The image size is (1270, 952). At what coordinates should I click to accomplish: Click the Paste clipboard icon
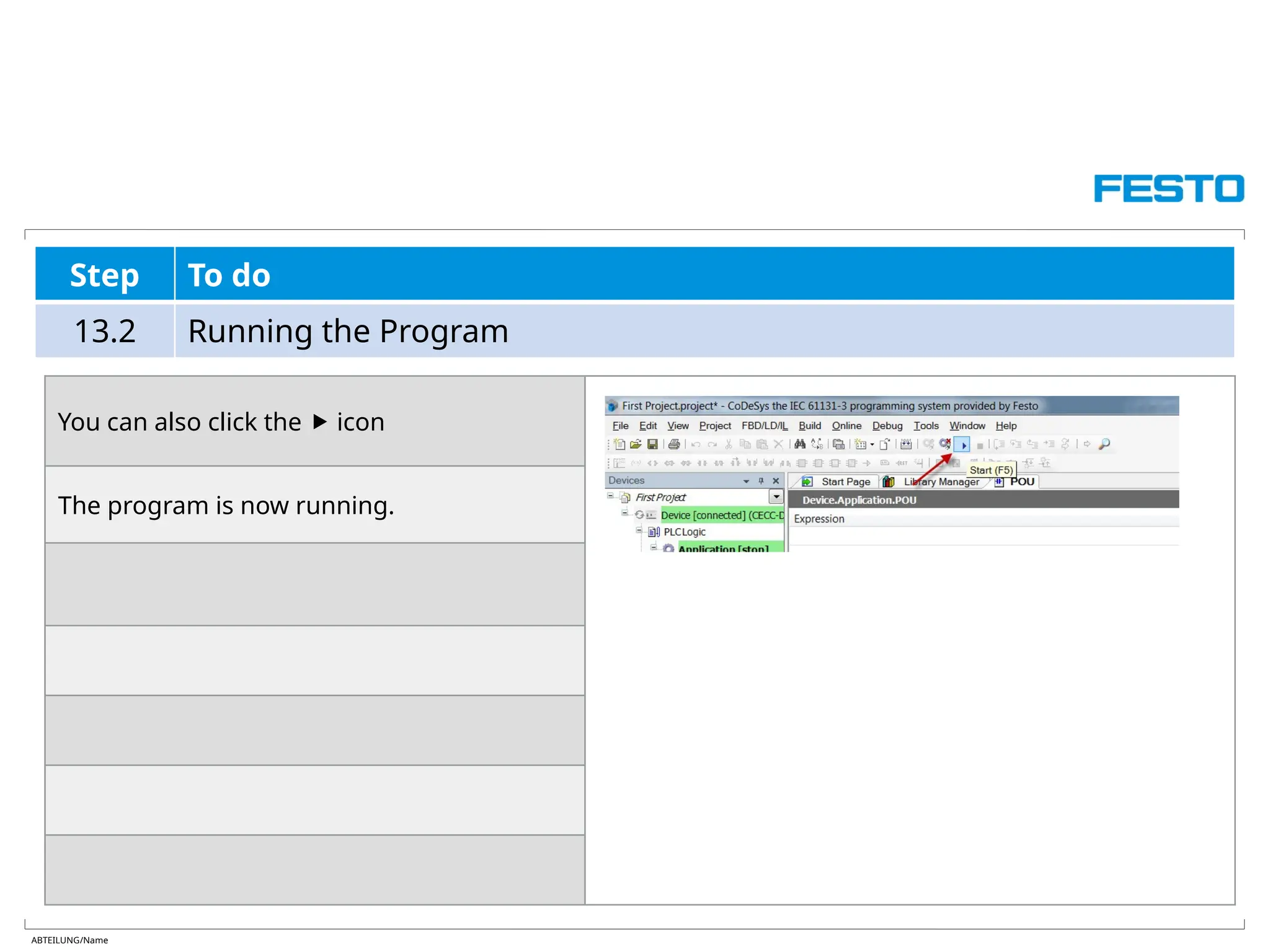[762, 444]
